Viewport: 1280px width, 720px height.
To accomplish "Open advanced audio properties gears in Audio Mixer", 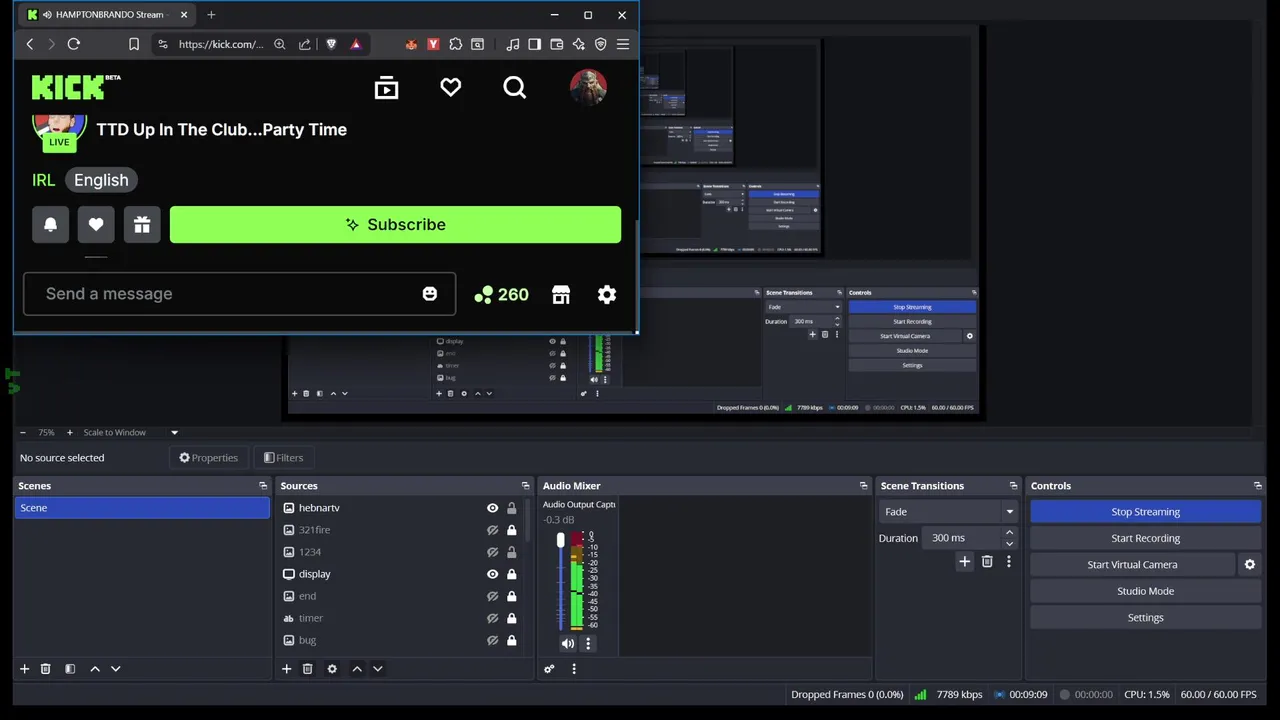I will (549, 669).
